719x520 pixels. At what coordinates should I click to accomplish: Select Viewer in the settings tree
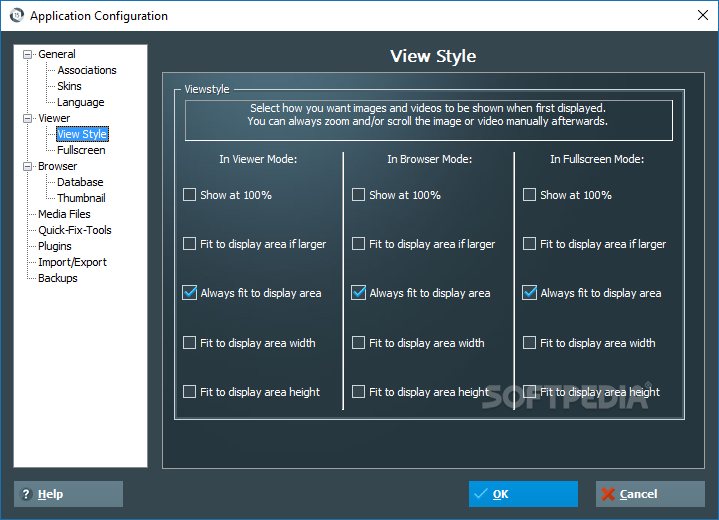point(54,118)
